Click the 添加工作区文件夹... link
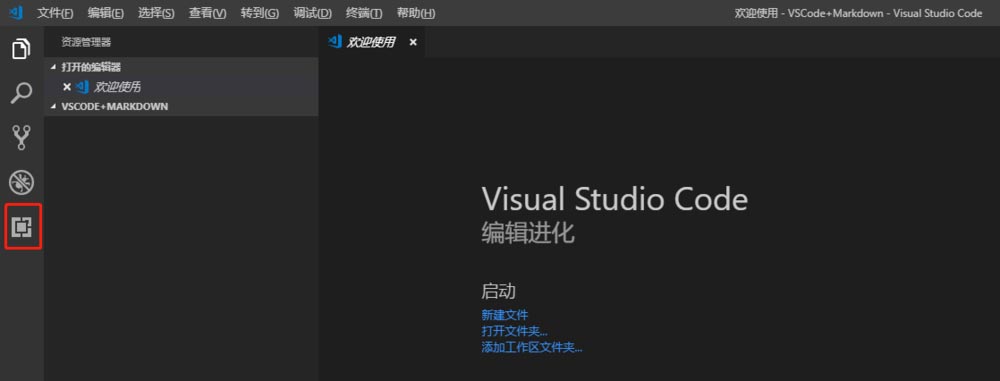The image size is (1000, 381). pos(532,348)
